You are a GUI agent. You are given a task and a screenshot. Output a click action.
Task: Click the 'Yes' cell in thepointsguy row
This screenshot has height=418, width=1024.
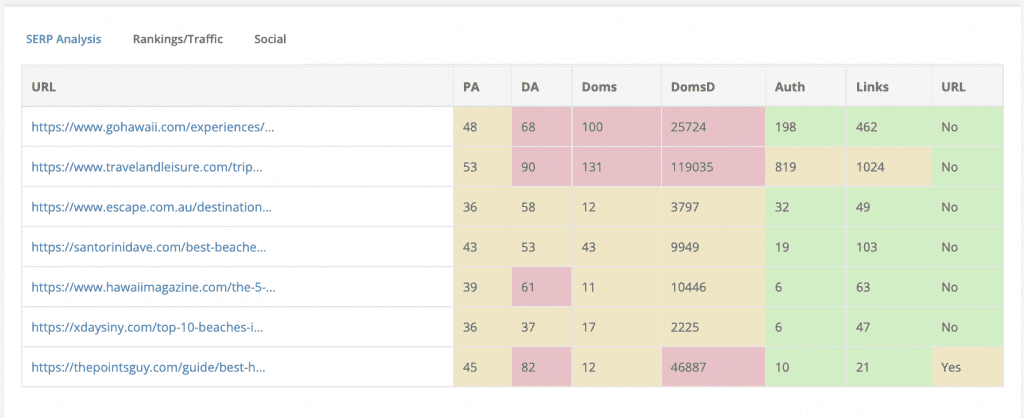(950, 367)
